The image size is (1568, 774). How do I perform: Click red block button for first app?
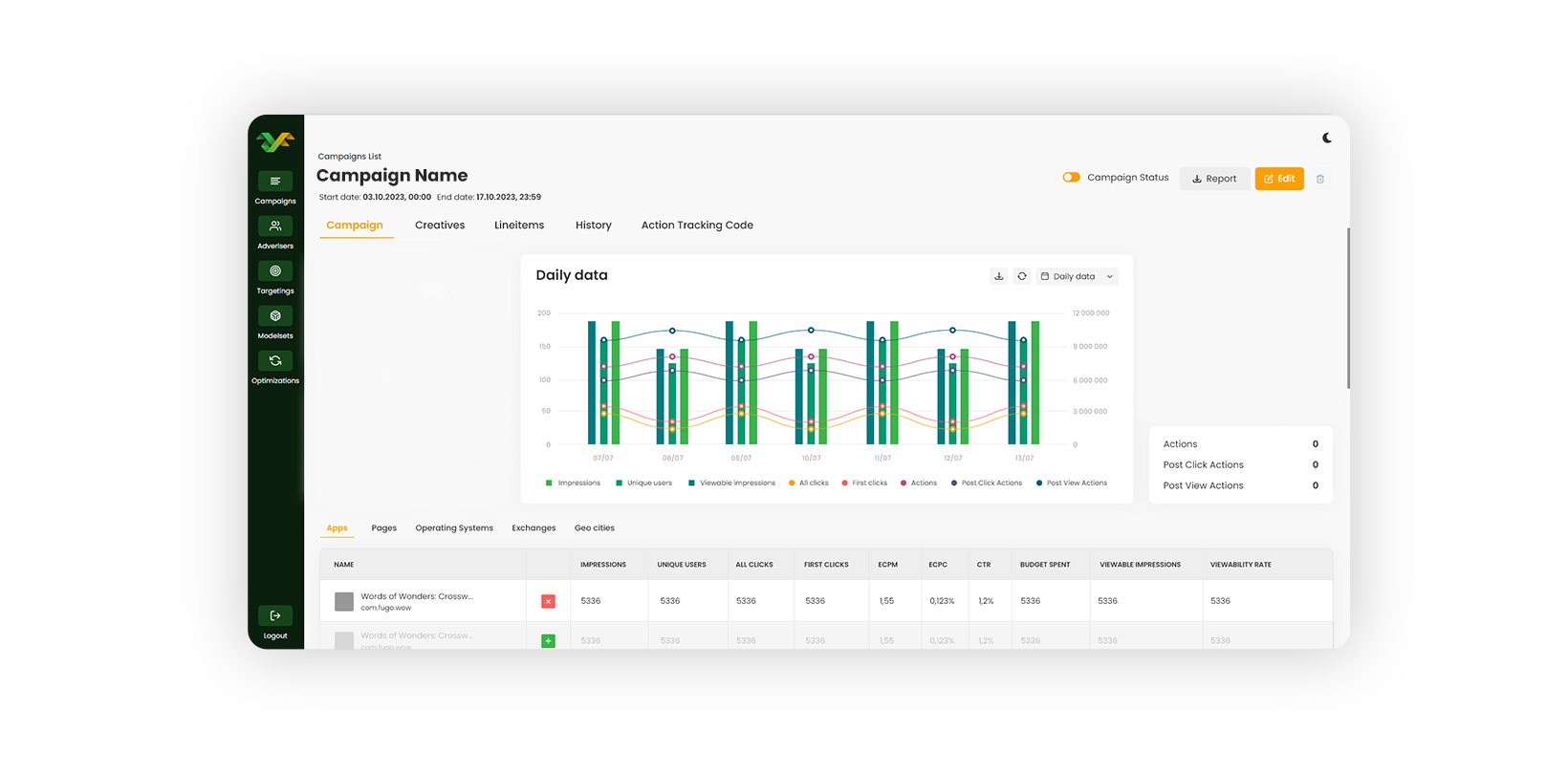[x=548, y=601]
